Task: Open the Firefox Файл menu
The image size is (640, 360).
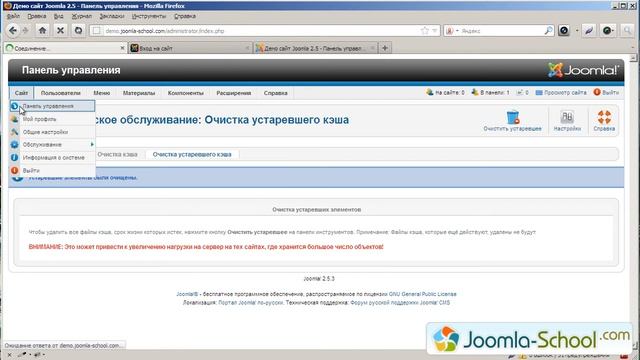Action: click(13, 16)
